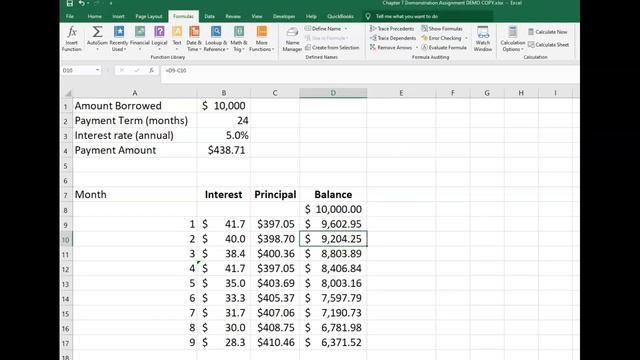This screenshot has height=360, width=640.
Task: Click the balance cell $ 6,371.52
Action: tap(333, 342)
